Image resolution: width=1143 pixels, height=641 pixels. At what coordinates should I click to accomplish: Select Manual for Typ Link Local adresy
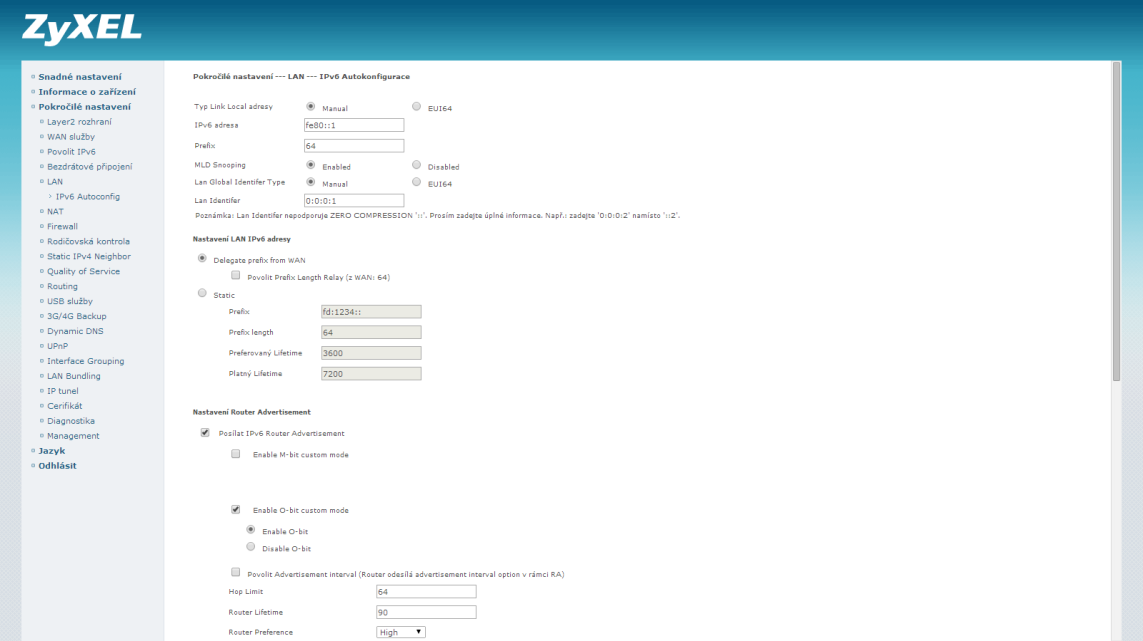pos(311,106)
